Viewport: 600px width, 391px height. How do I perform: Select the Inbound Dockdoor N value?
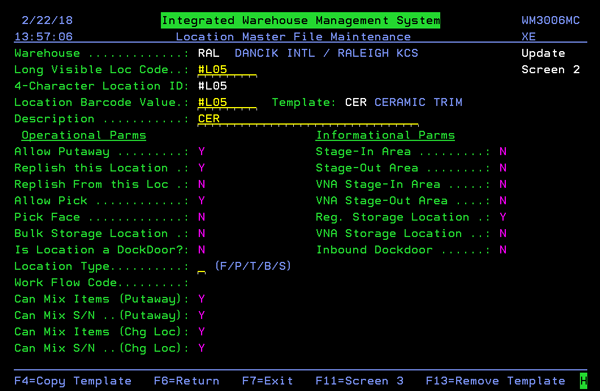coord(503,250)
